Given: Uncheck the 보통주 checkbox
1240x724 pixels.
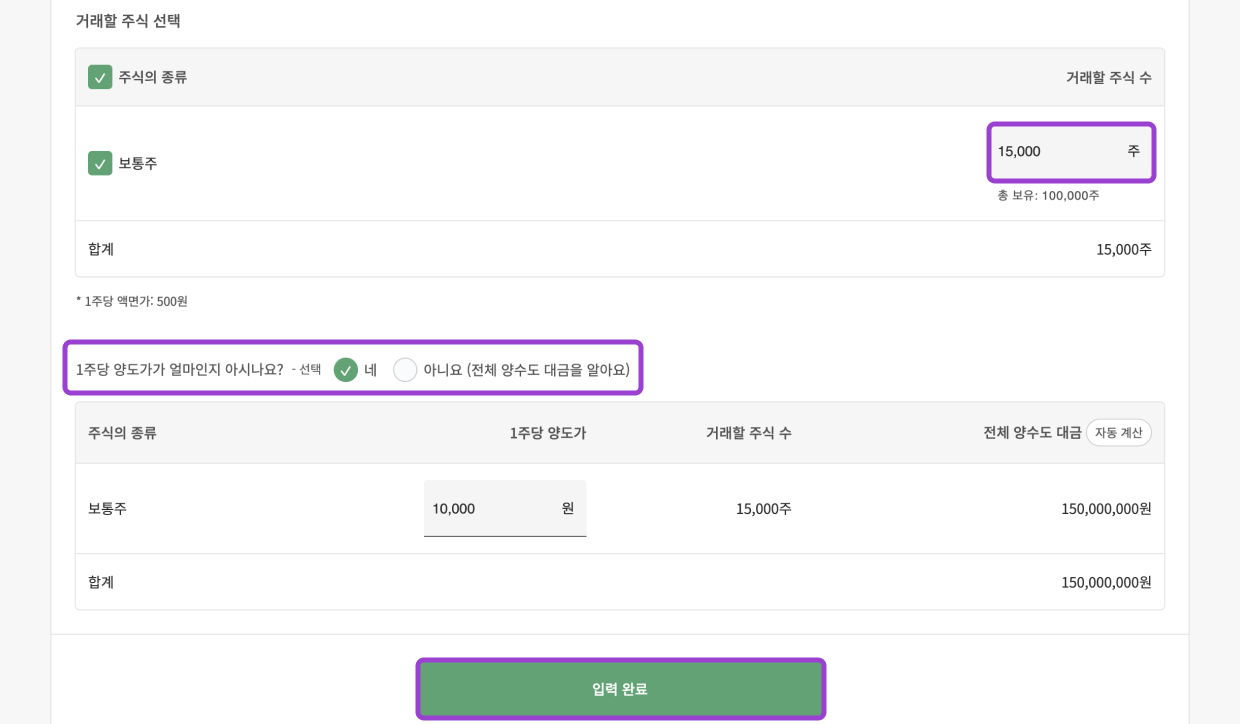Looking at the screenshot, I should point(100,163).
